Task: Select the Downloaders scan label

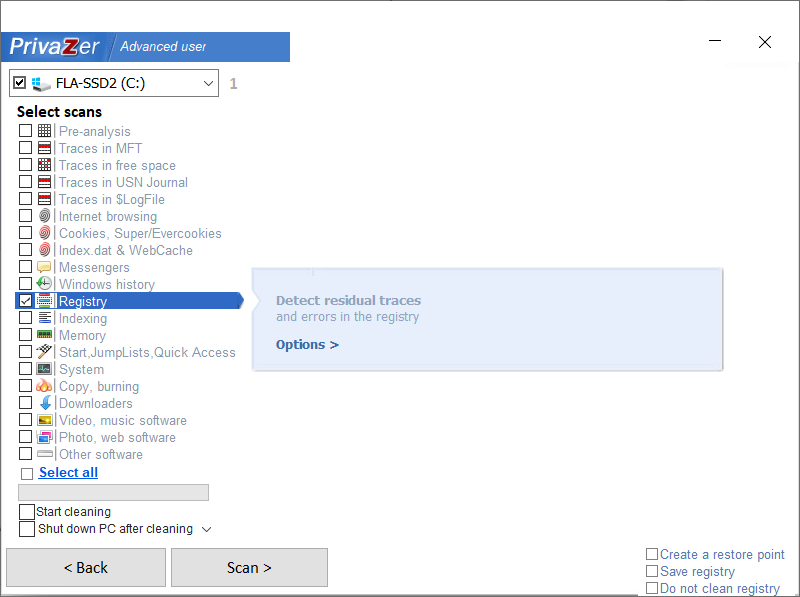Action: [96, 403]
